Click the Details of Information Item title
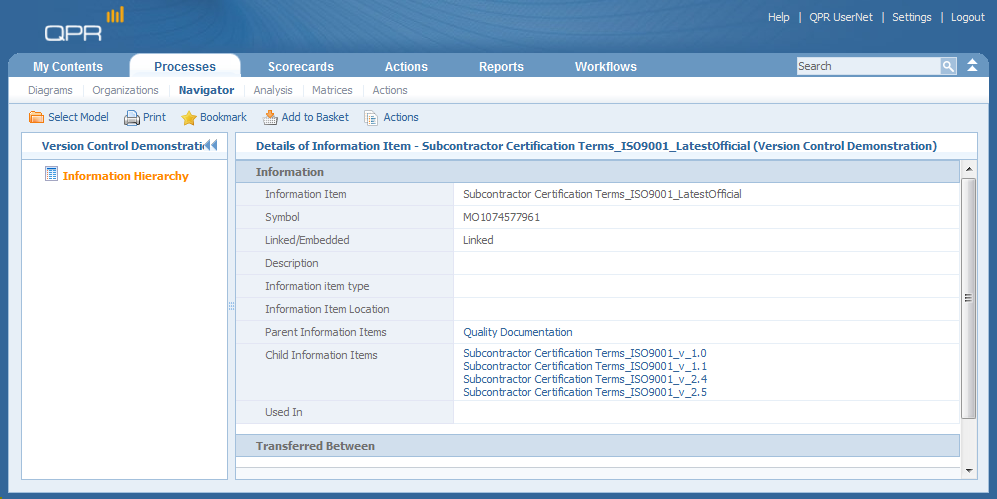997x499 pixels. click(596, 146)
